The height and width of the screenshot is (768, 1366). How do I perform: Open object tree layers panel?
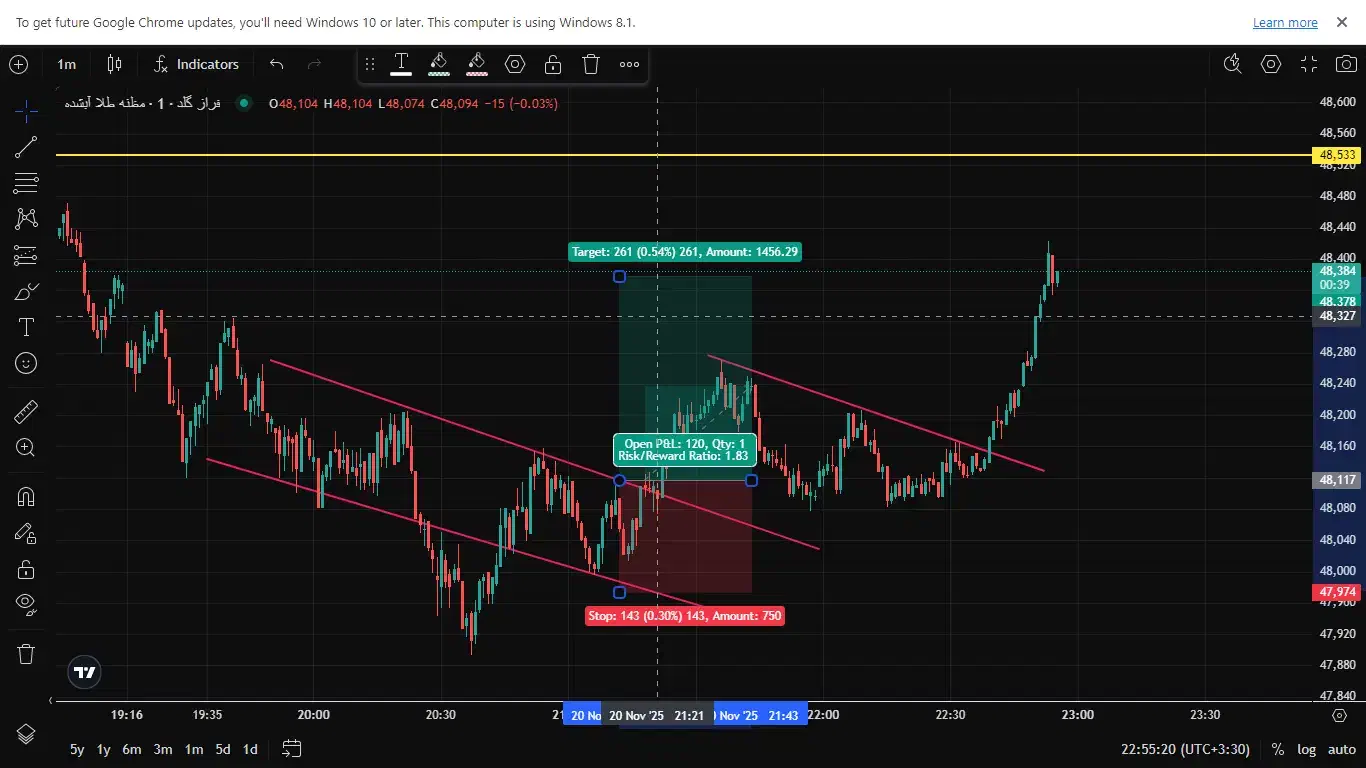pos(26,733)
